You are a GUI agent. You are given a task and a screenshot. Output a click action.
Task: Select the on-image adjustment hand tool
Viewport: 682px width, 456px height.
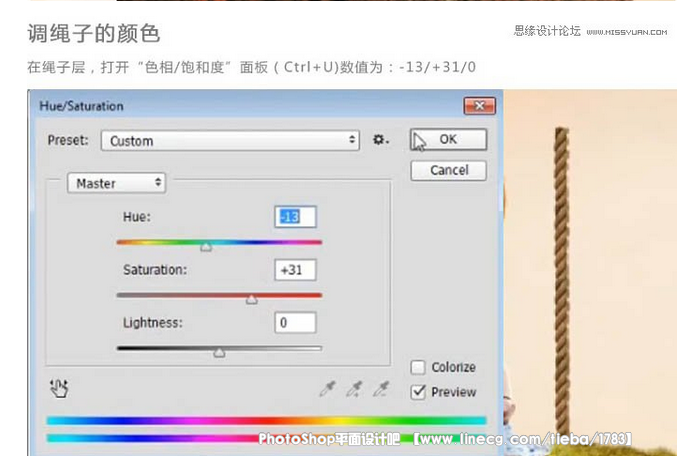(x=59, y=389)
